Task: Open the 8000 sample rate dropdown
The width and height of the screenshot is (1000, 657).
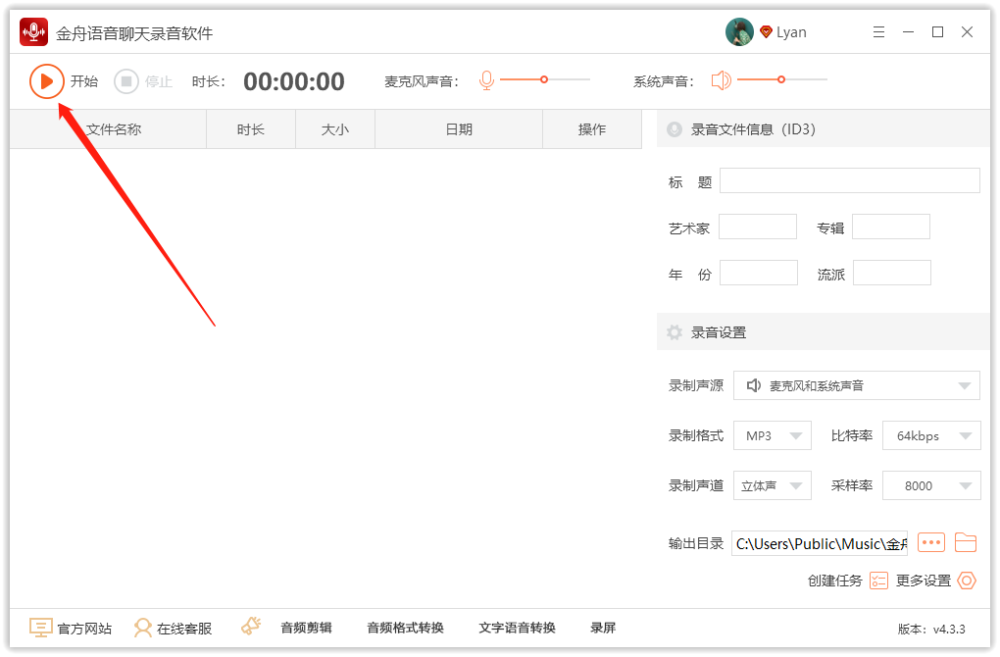Action: [931, 486]
